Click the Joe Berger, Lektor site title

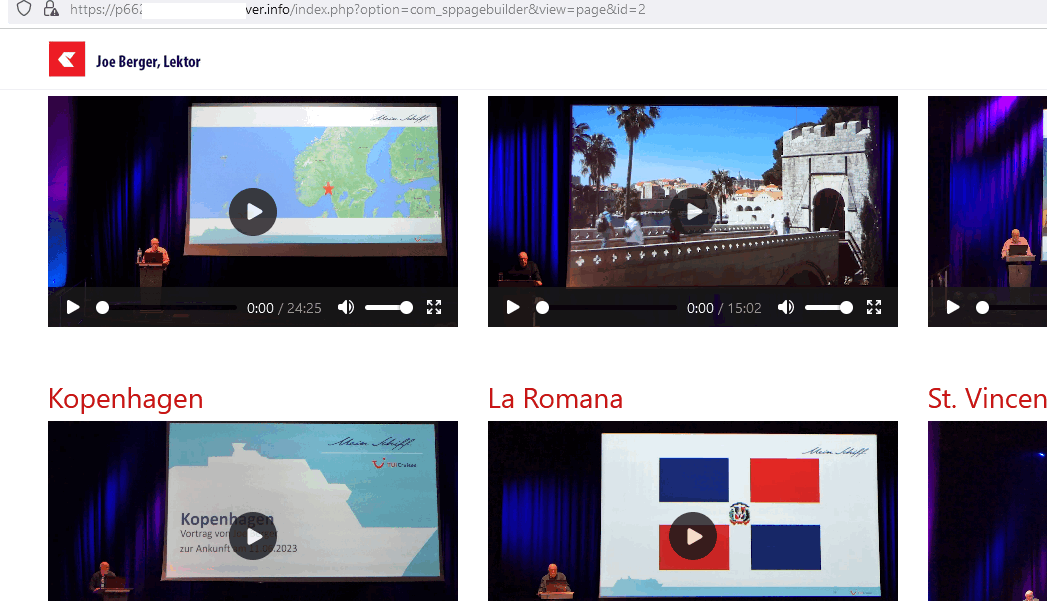(x=148, y=62)
